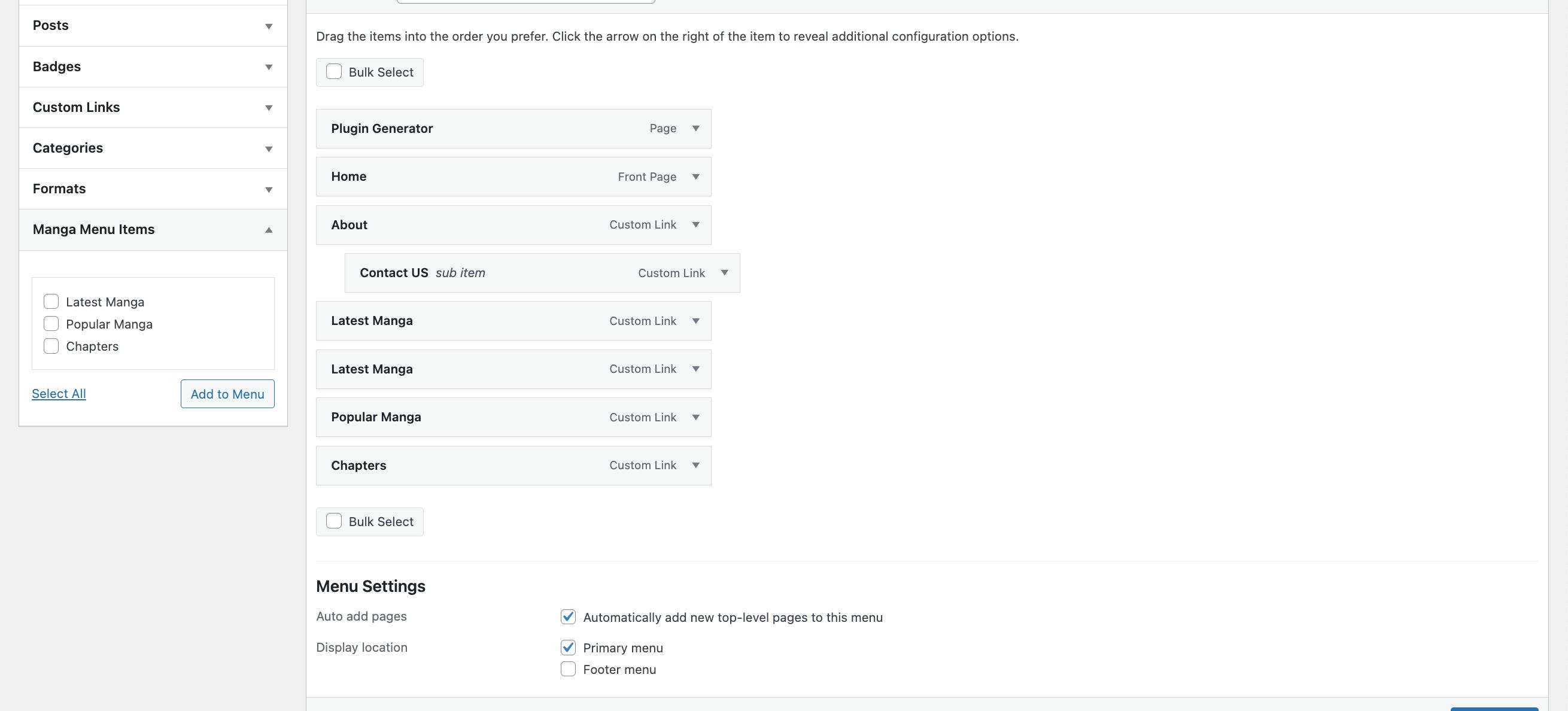Viewport: 1568px width, 711px height.
Task: Open Chapters menu item options arrow
Action: coord(695,465)
